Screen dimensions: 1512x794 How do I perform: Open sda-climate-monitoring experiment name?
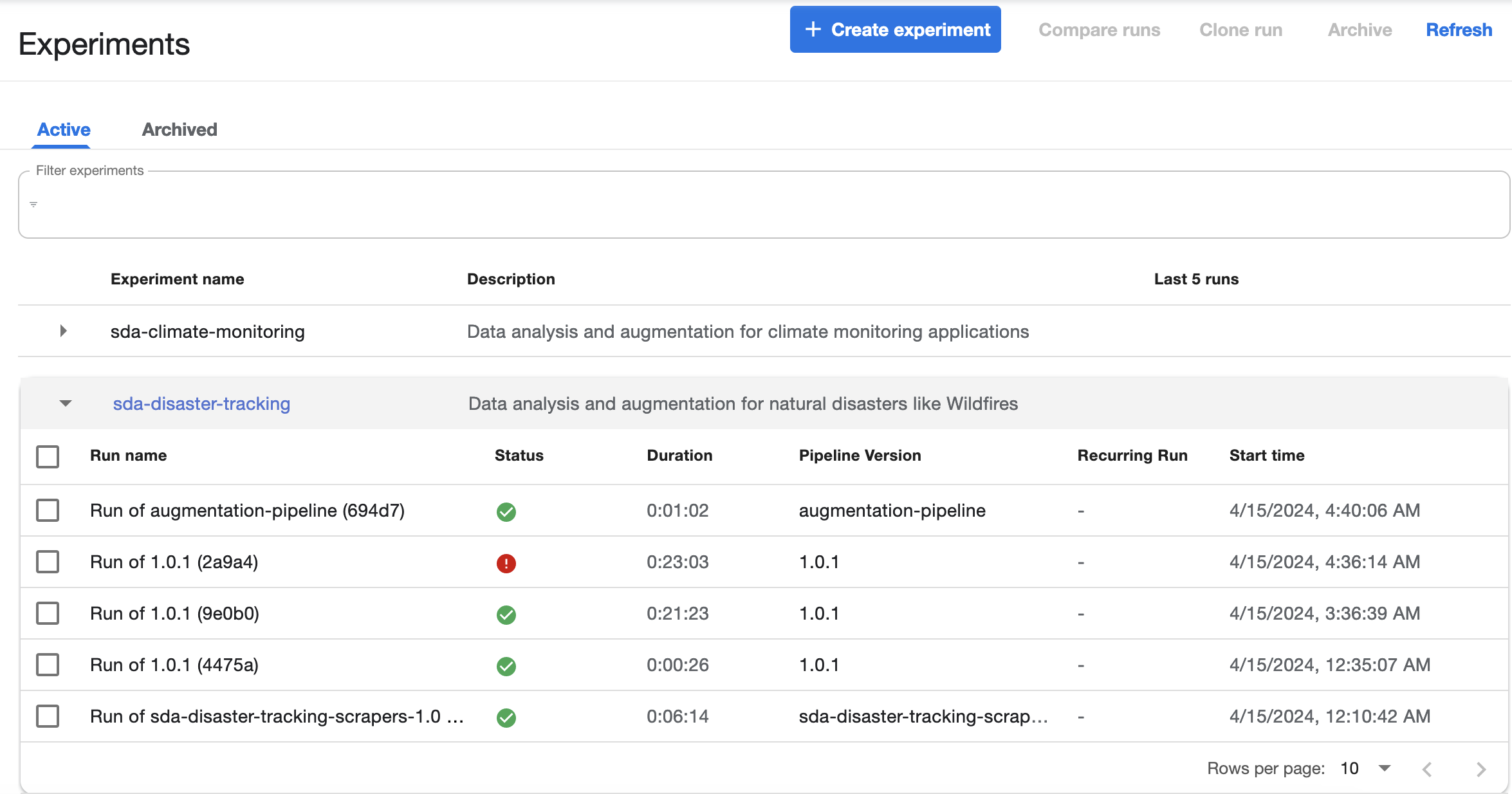point(207,331)
